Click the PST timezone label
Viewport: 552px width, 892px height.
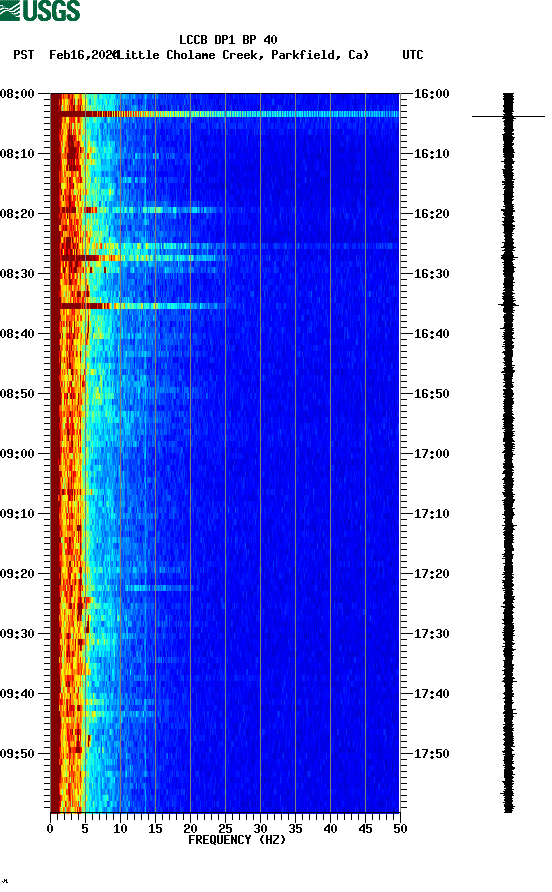(x=24, y=55)
